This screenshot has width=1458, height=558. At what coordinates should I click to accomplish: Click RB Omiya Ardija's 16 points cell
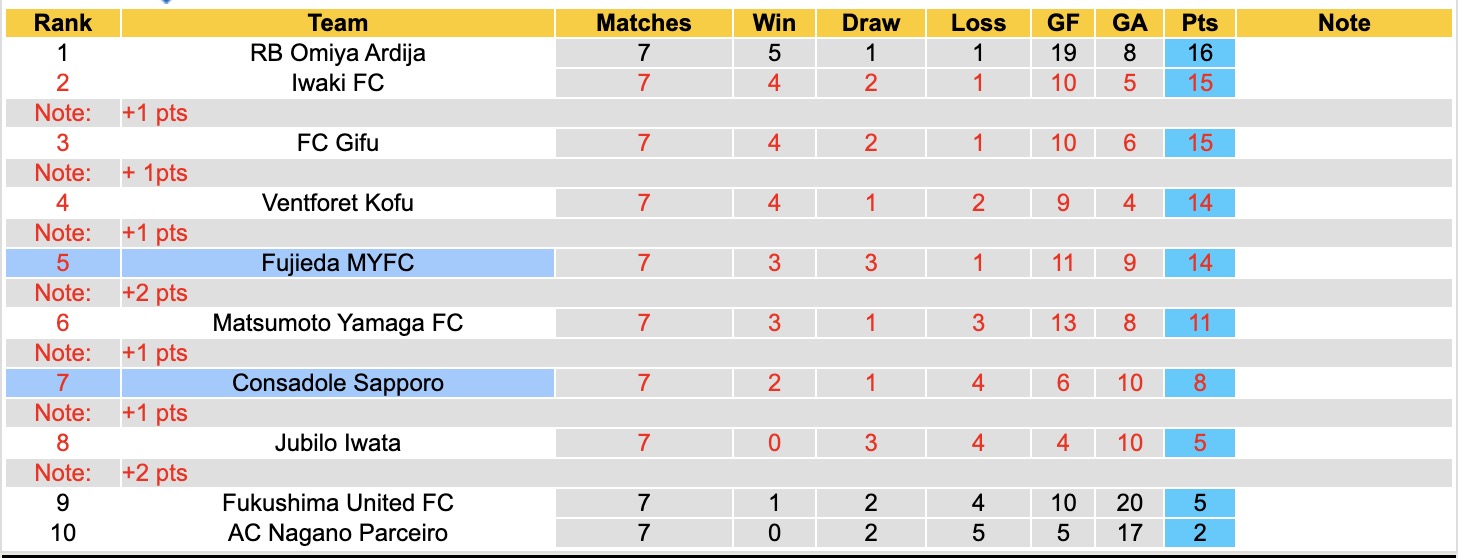(1200, 53)
